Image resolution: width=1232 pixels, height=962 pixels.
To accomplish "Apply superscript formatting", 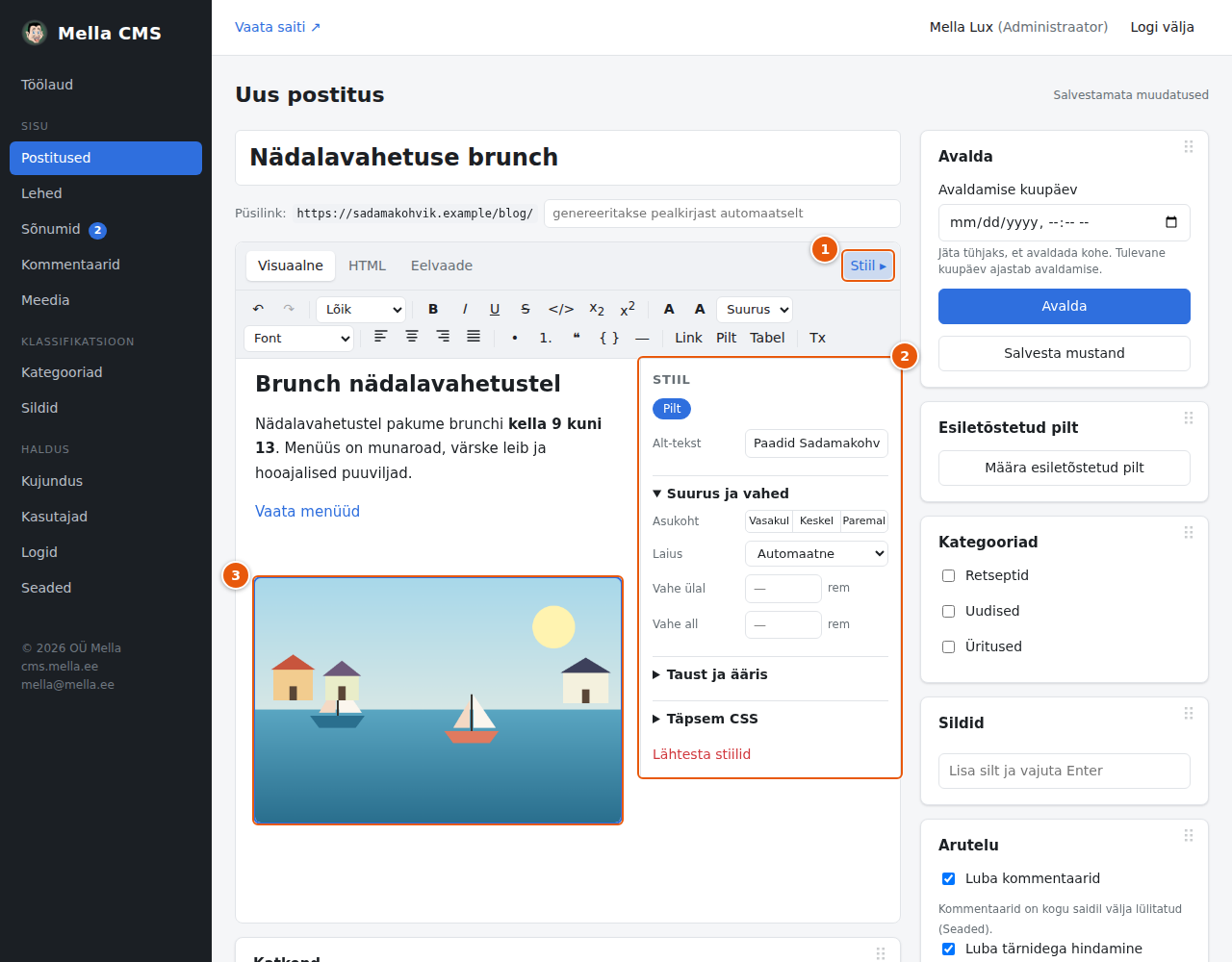I will point(628,309).
